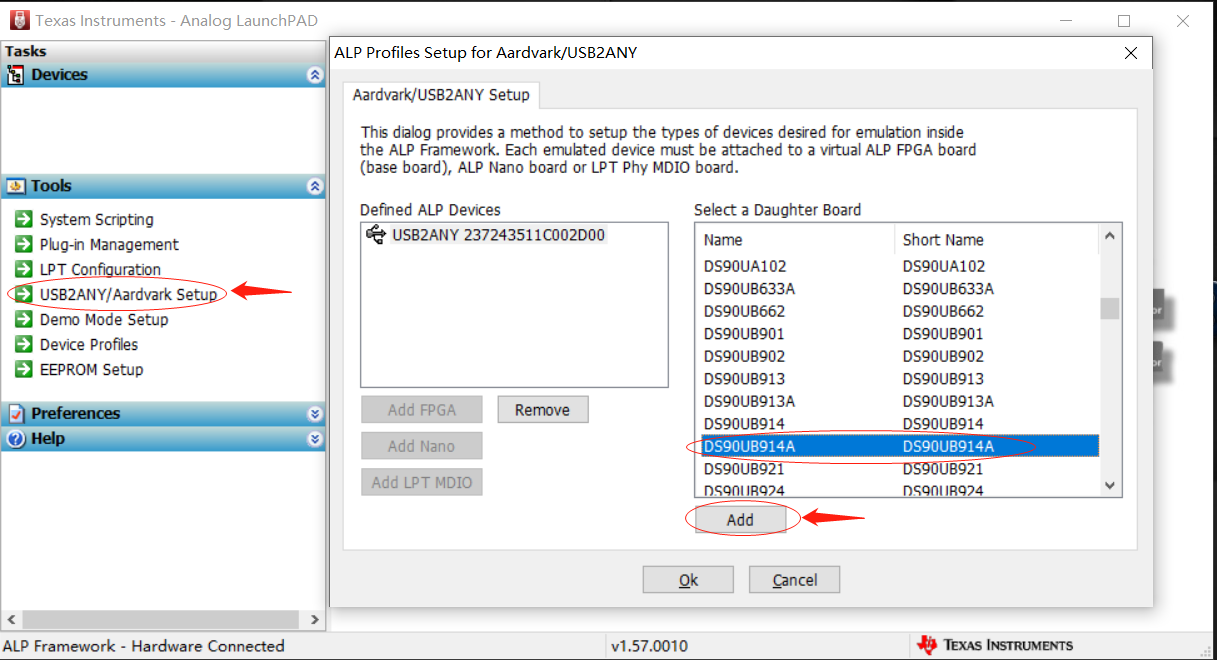
Task: Open Plug-in Management tool
Action: (109, 245)
